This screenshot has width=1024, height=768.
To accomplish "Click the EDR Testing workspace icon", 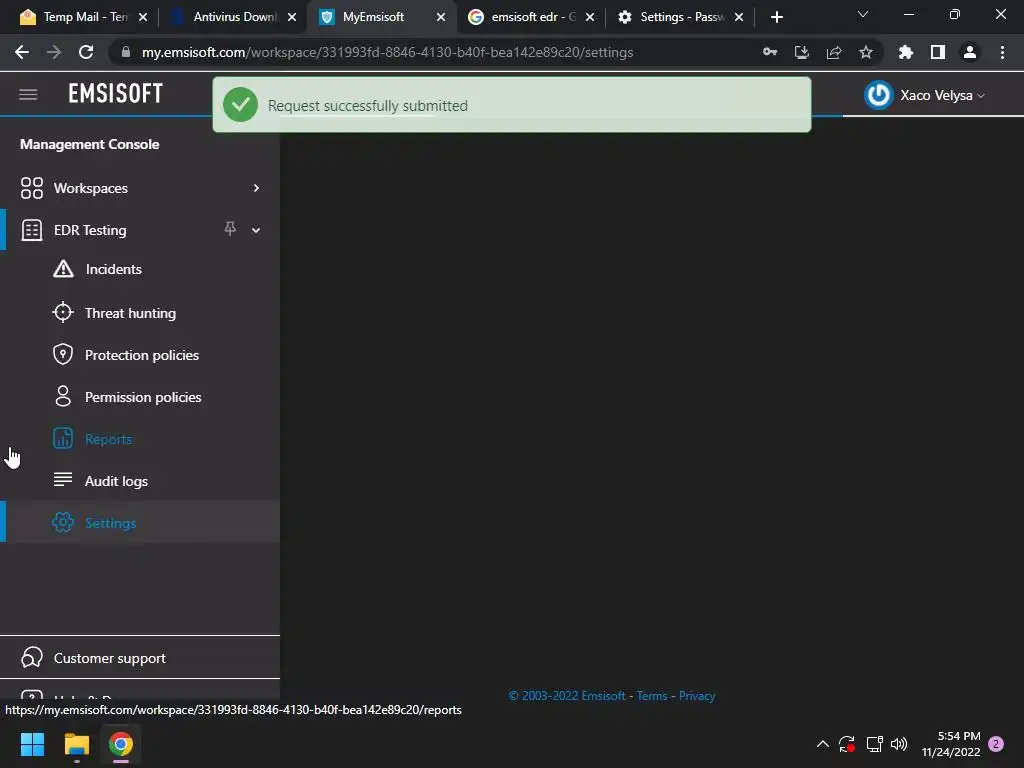I will click(x=31, y=230).
